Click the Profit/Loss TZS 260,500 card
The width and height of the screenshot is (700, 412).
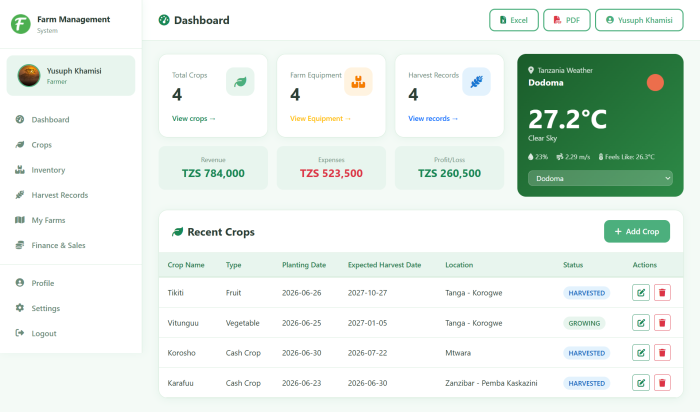pos(449,168)
